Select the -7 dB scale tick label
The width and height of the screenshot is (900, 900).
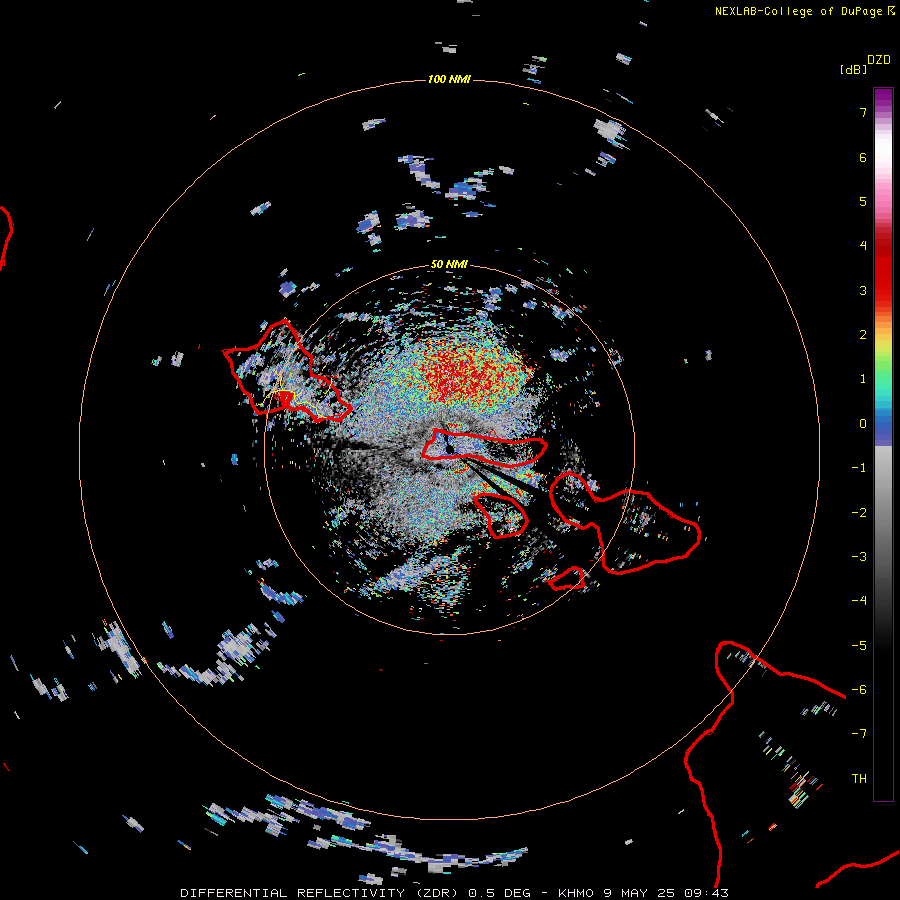tap(859, 734)
